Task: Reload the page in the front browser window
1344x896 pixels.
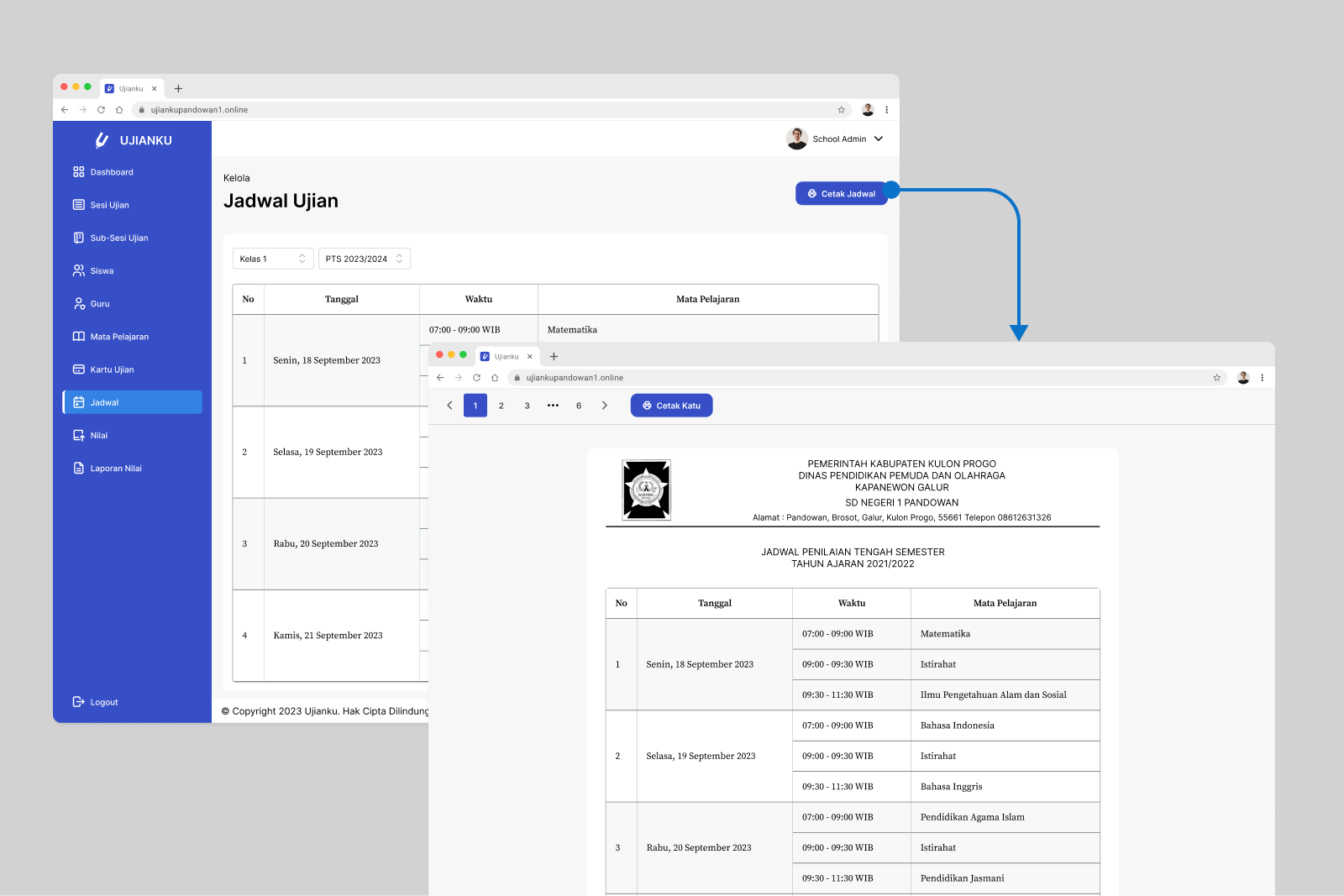Action: (x=476, y=378)
